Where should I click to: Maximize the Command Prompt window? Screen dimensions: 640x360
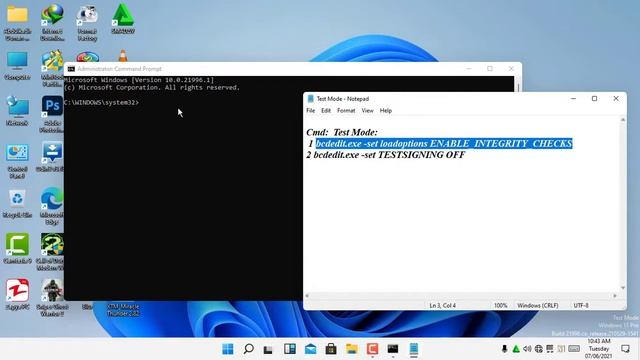point(490,69)
